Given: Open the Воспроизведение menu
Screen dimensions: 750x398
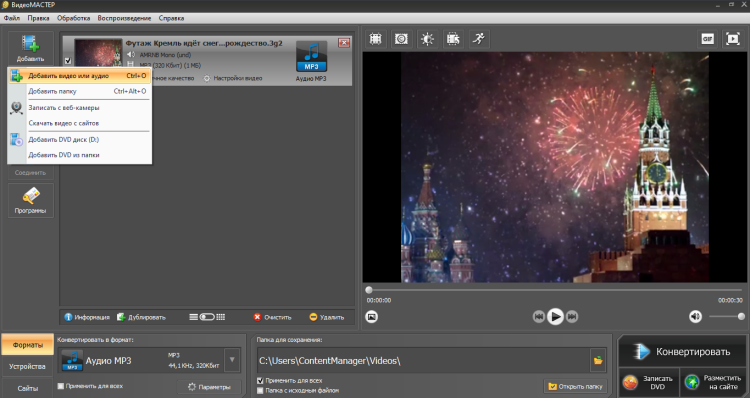Looking at the screenshot, I should coord(124,18).
